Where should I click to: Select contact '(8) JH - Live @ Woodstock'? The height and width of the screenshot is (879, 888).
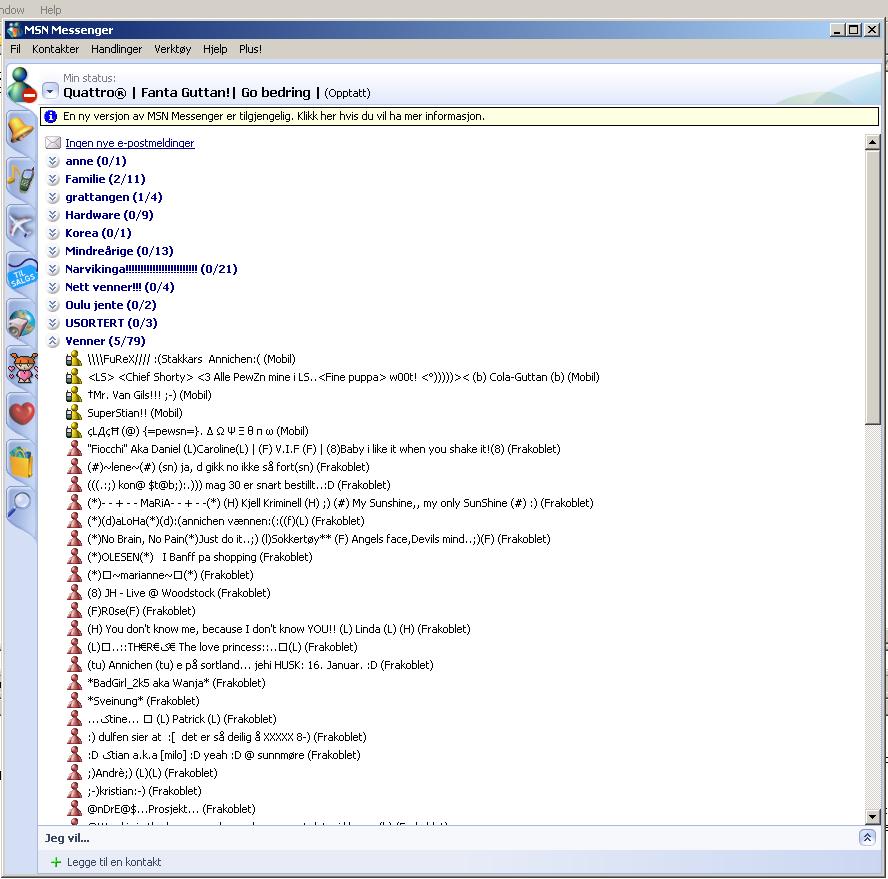[178, 592]
